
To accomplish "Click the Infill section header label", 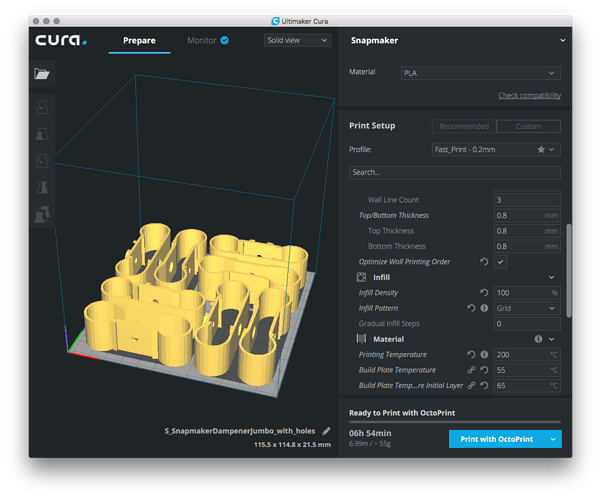I will [x=381, y=277].
